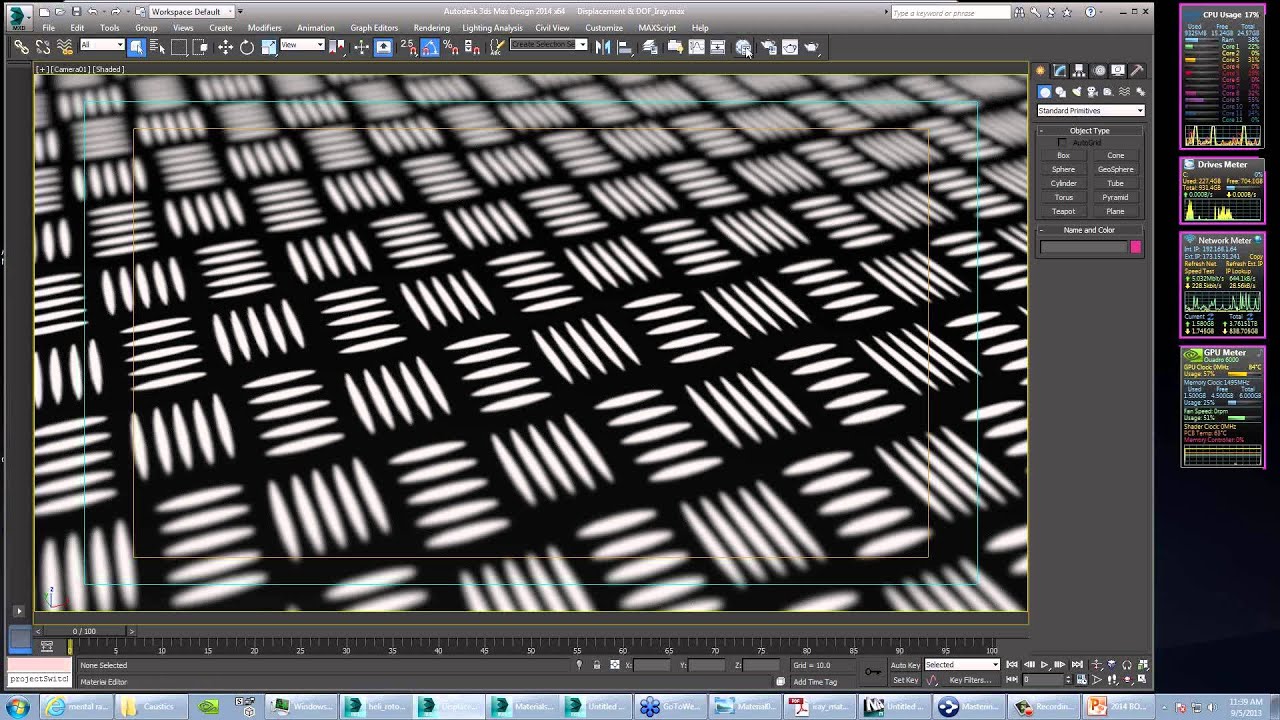Viewport: 1280px width, 720px height.
Task: Toggle Percent Snap in toolbar
Action: 451,47
